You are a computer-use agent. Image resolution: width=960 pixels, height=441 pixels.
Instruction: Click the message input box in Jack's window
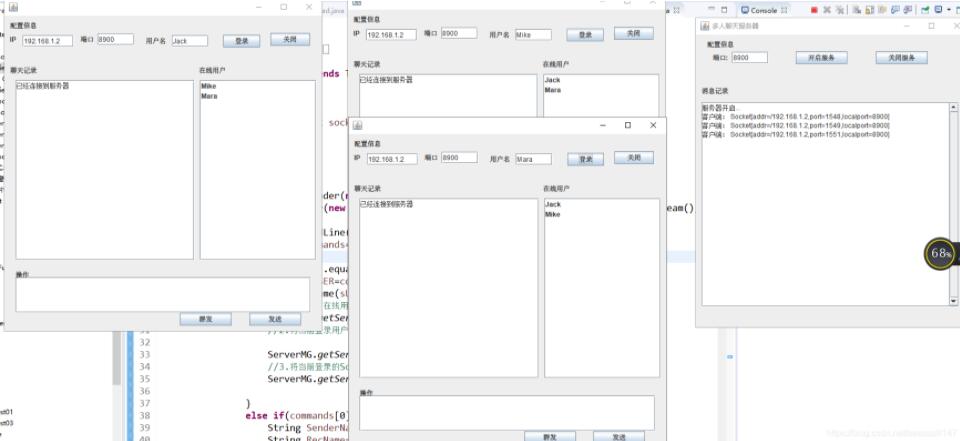pyautogui.click(x=163, y=294)
